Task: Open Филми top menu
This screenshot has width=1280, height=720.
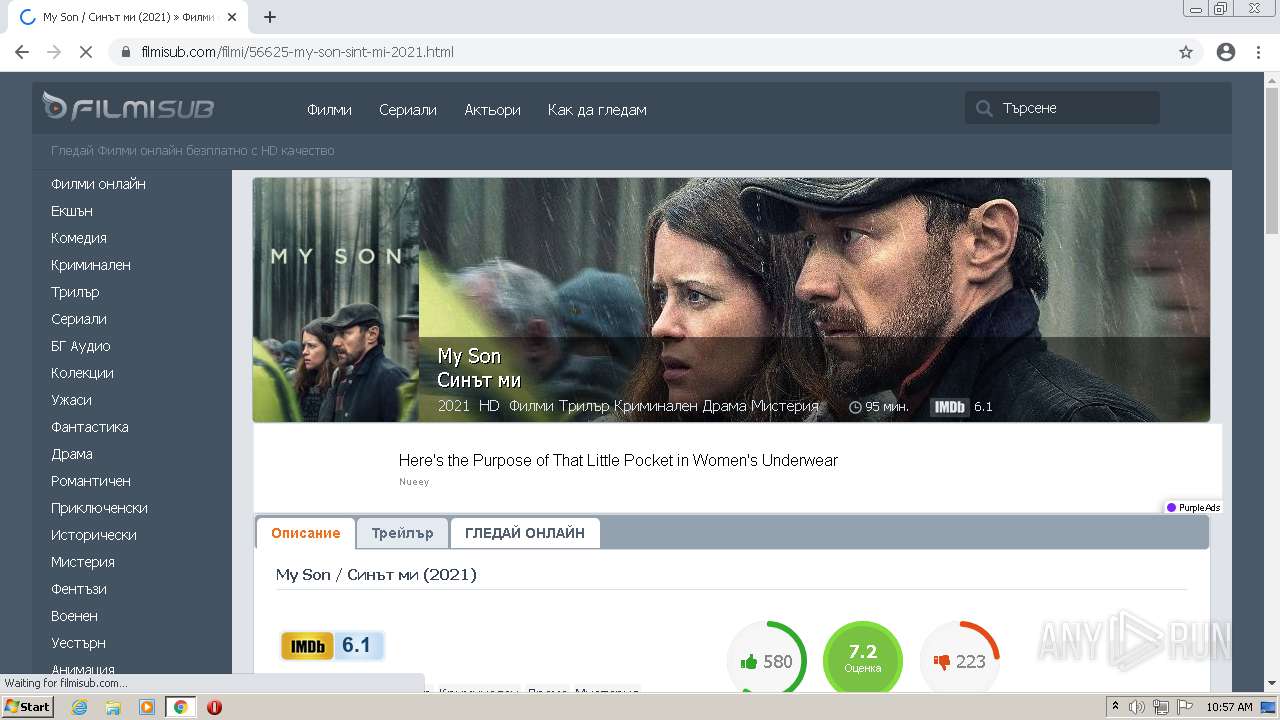Action: tap(329, 109)
